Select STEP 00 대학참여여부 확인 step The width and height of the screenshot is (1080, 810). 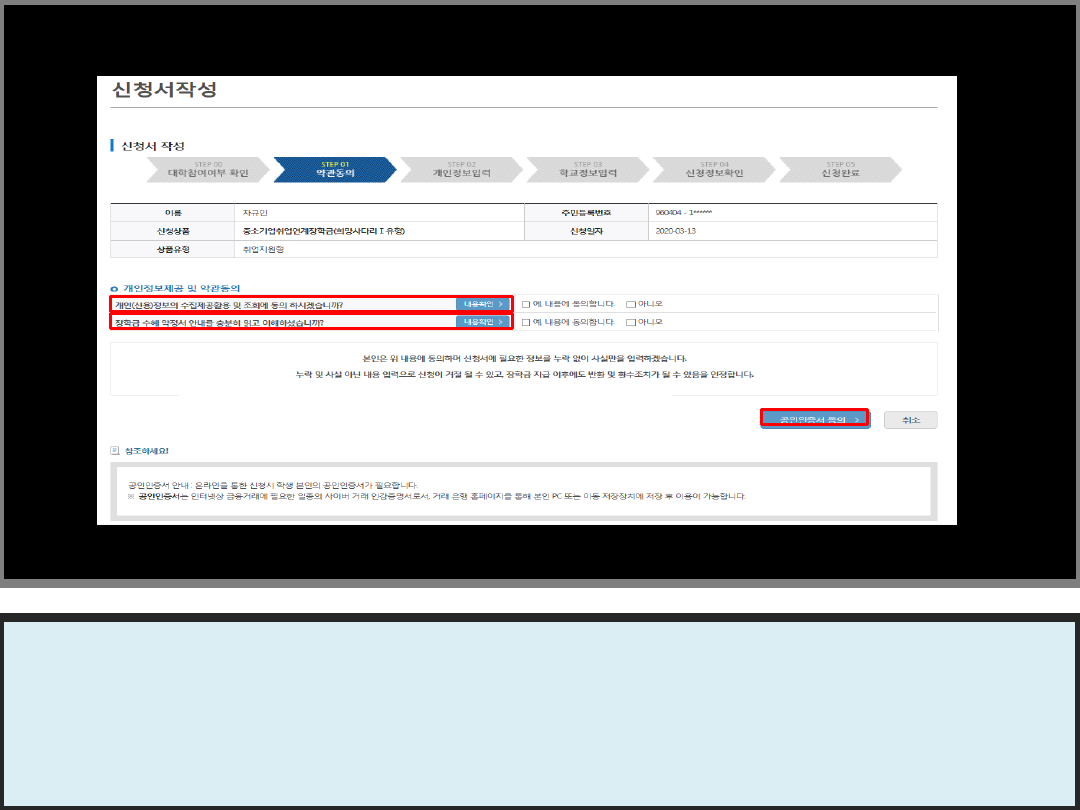coord(208,170)
